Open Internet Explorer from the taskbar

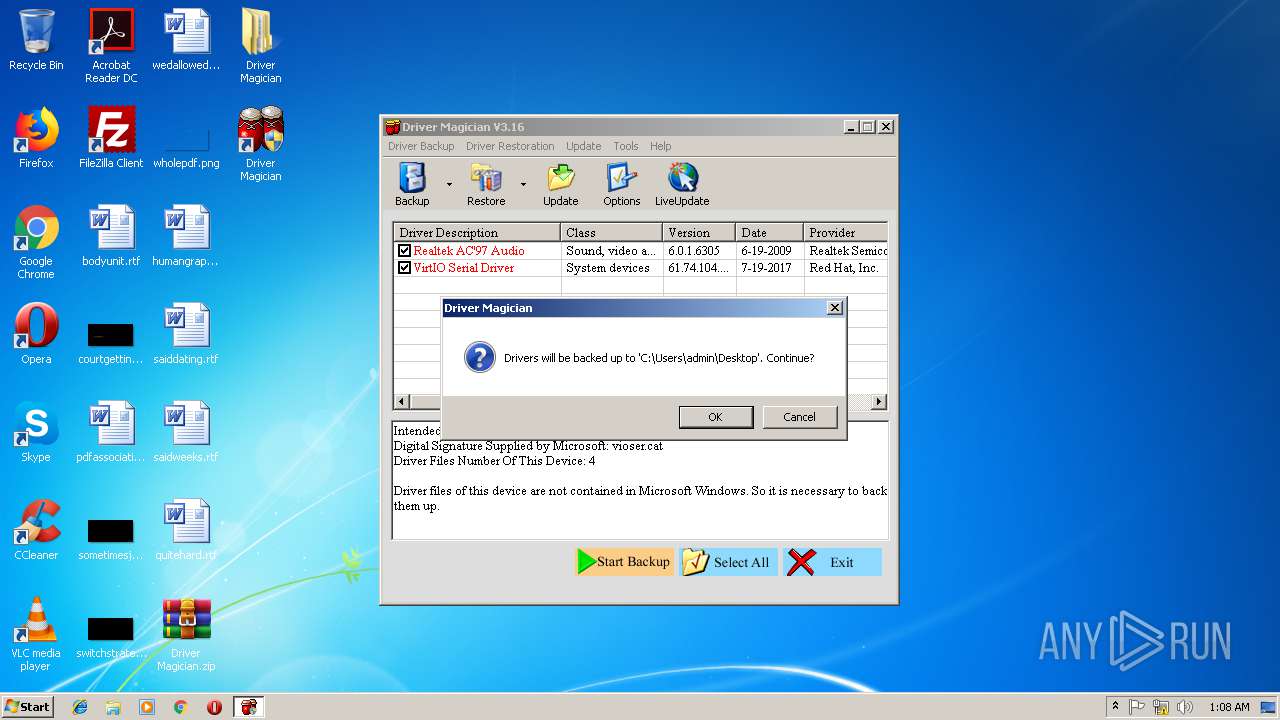[80, 706]
